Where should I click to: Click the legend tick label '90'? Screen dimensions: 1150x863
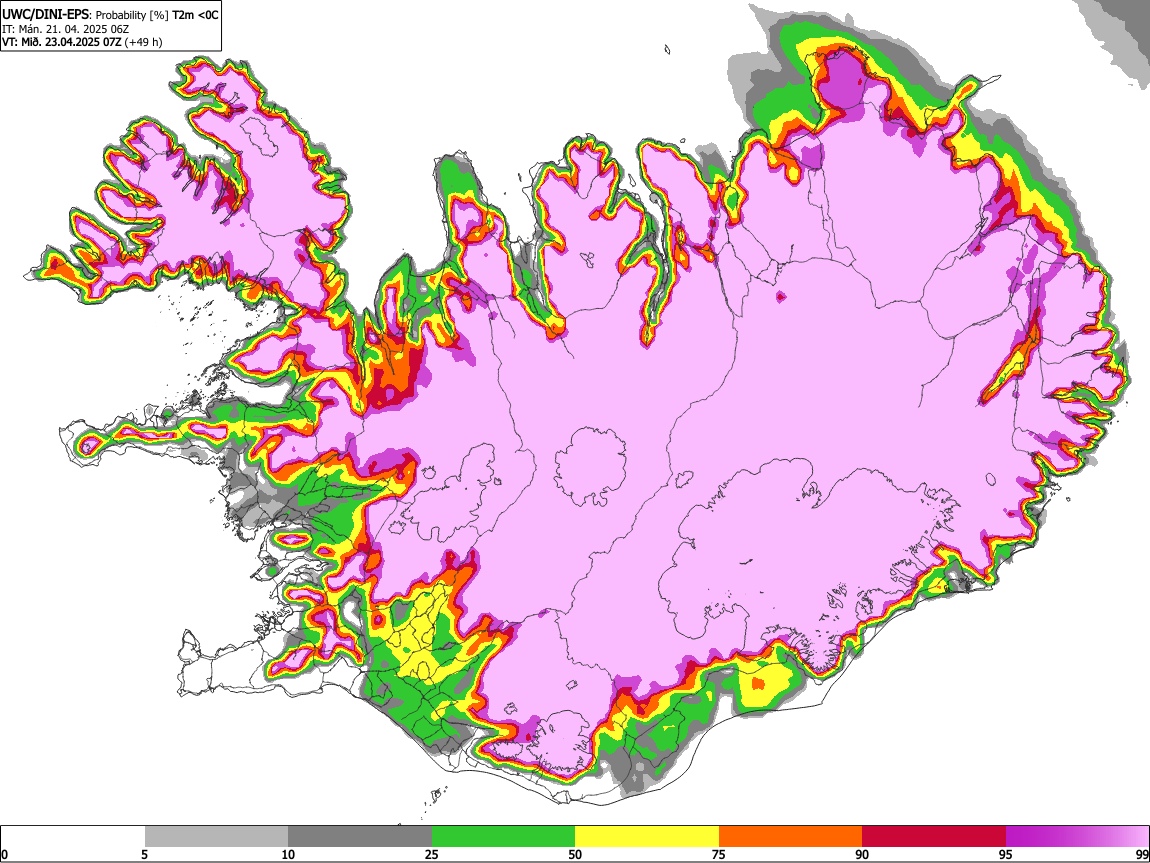862,855
